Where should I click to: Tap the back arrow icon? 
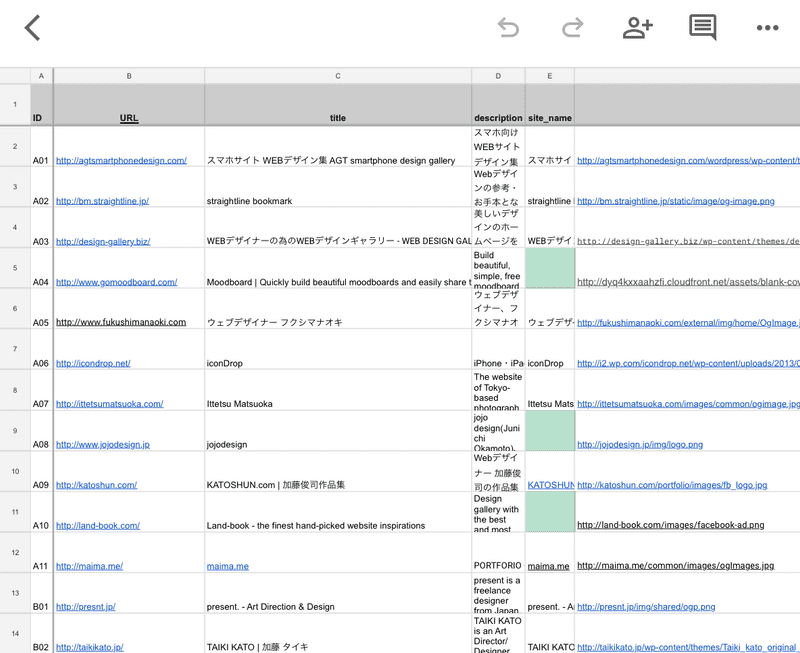coord(33,28)
